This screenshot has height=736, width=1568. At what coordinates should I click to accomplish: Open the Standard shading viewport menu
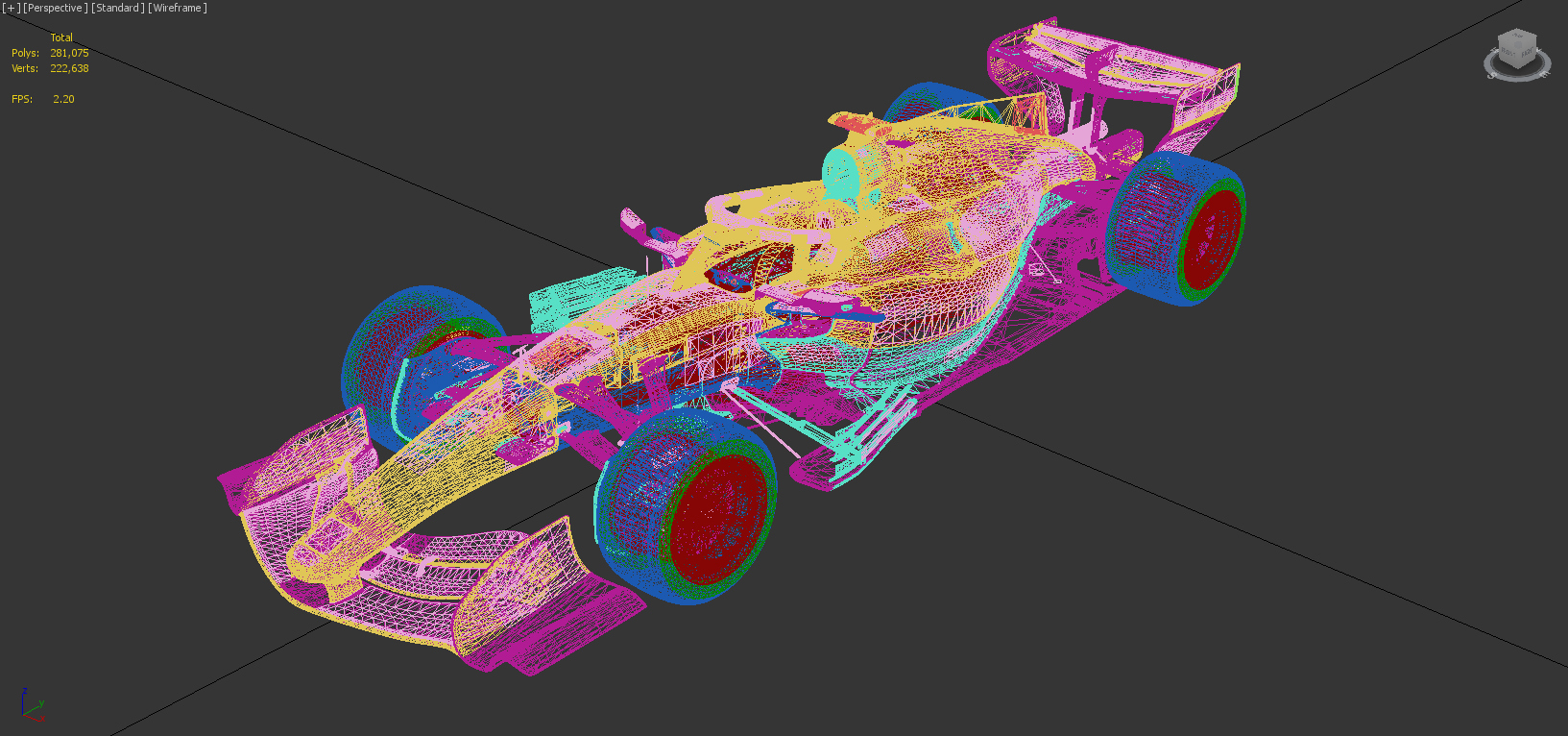pos(118,8)
